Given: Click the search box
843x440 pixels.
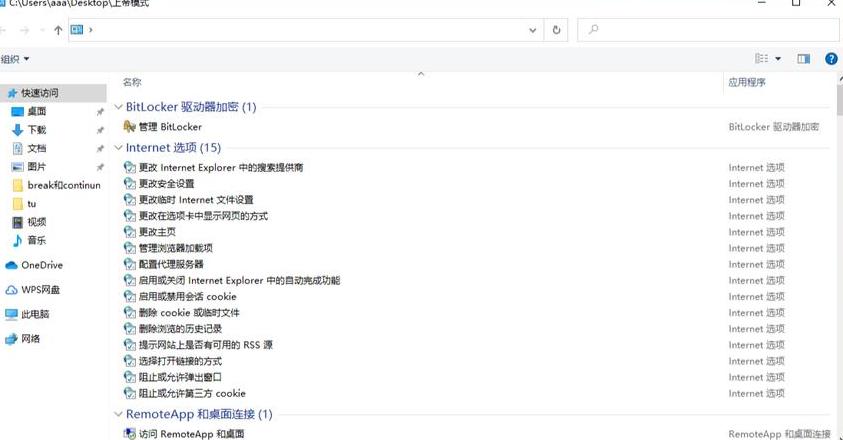Looking at the screenshot, I should 708,30.
